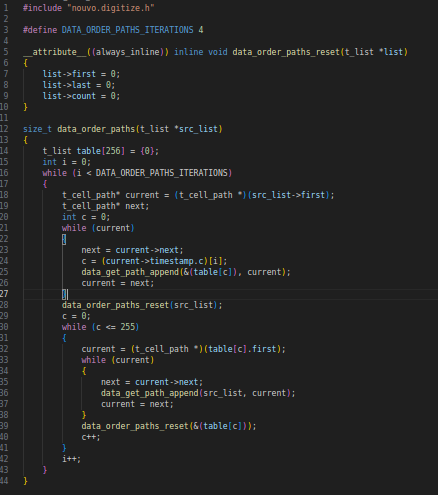Click the "nouvo.digitize.h" include string
The height and width of the screenshot is (495, 438).
[111, 8]
